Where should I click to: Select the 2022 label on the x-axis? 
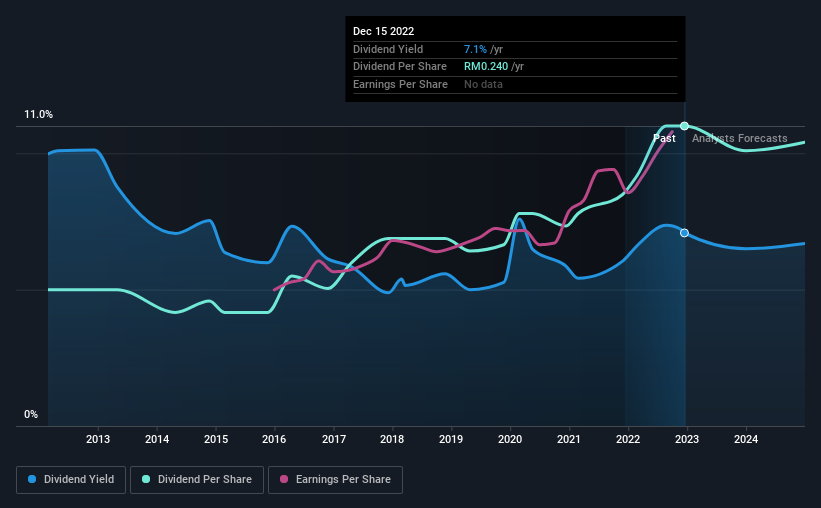point(628,439)
